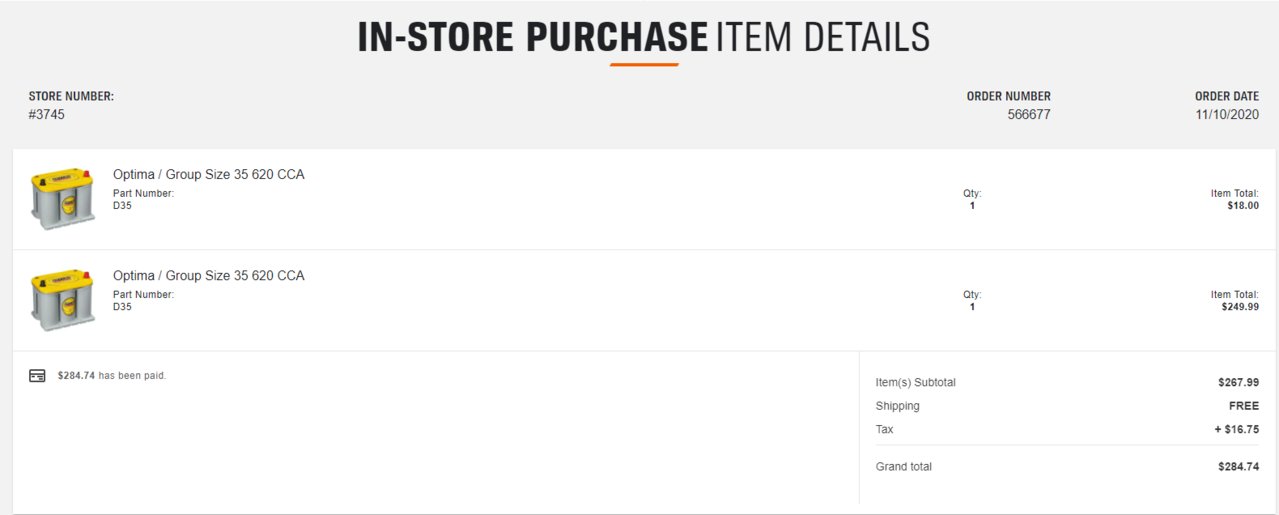Open the second Optima battery thumbnail
The height and width of the screenshot is (515, 1279).
point(63,299)
